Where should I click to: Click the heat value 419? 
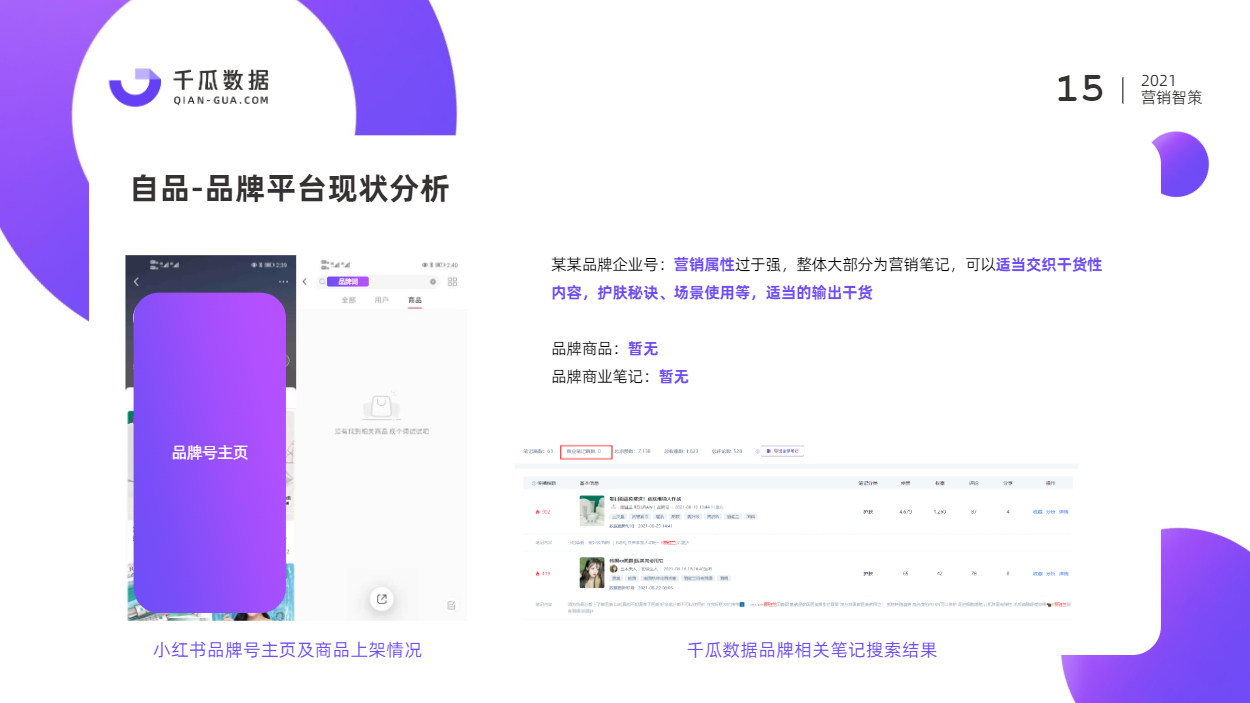545,574
